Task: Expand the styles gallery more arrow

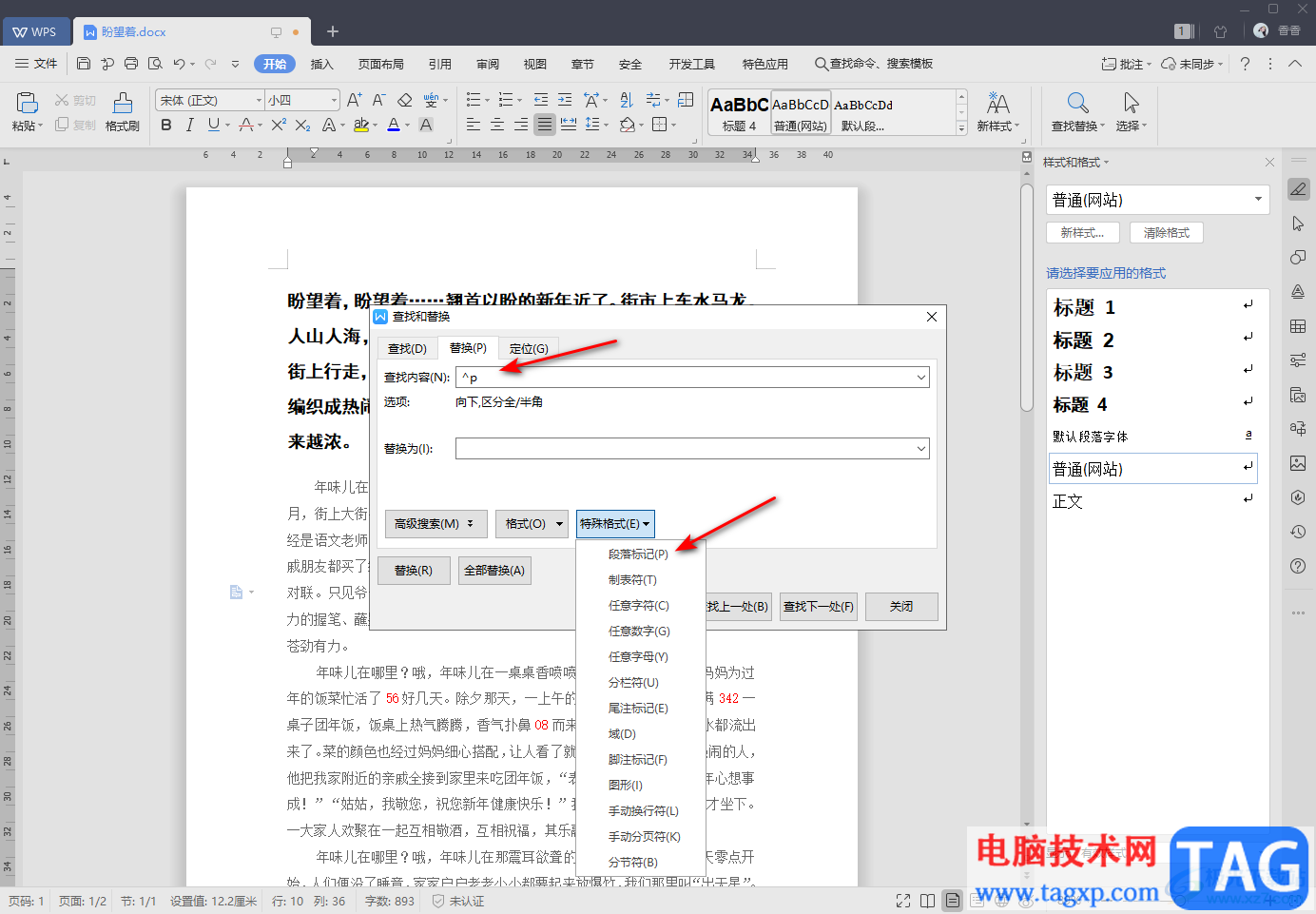Action: [x=961, y=128]
